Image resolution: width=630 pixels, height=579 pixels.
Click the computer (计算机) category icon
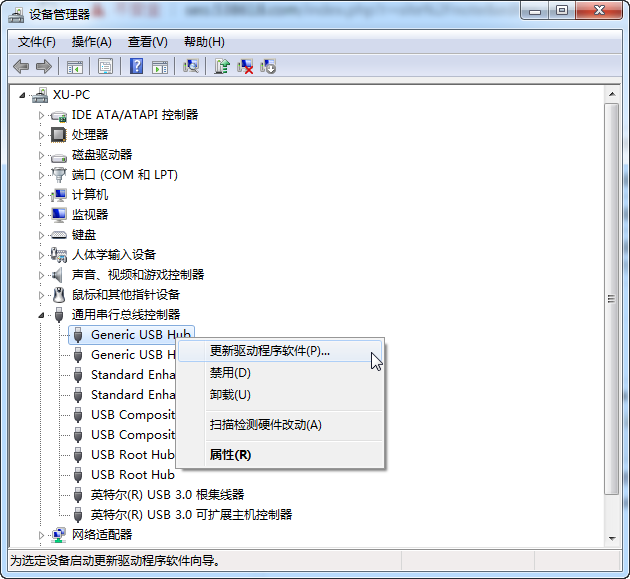(59, 195)
